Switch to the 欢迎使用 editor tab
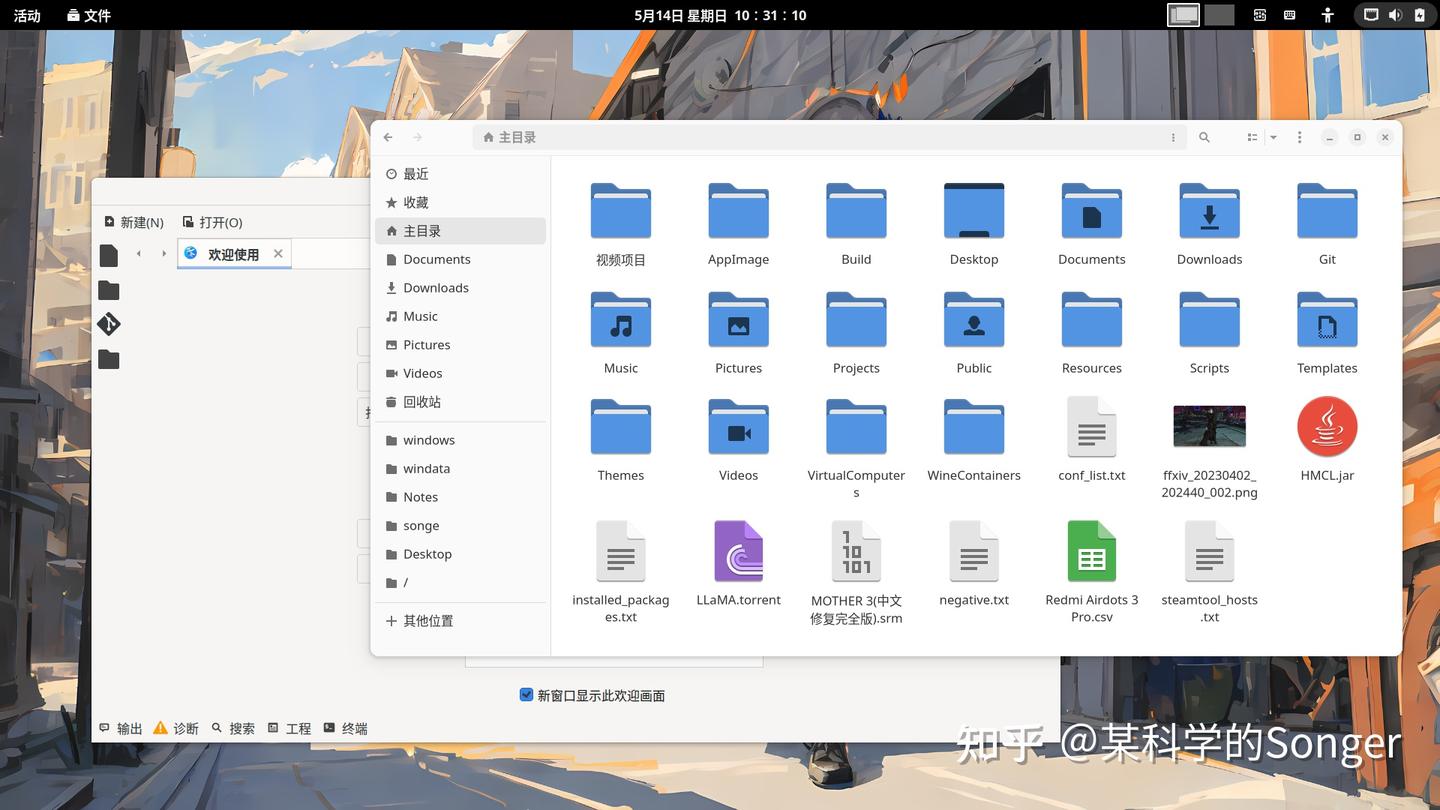 pos(232,254)
